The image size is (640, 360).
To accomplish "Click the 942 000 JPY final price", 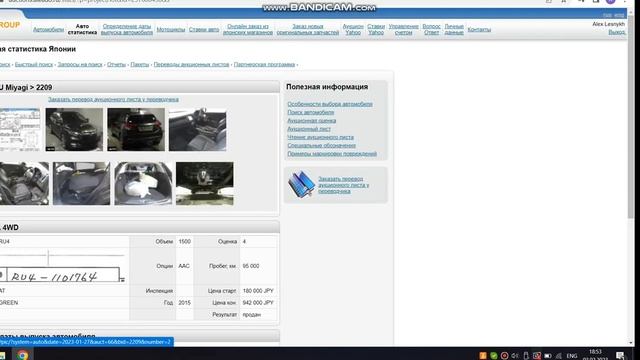I will pos(258,303).
